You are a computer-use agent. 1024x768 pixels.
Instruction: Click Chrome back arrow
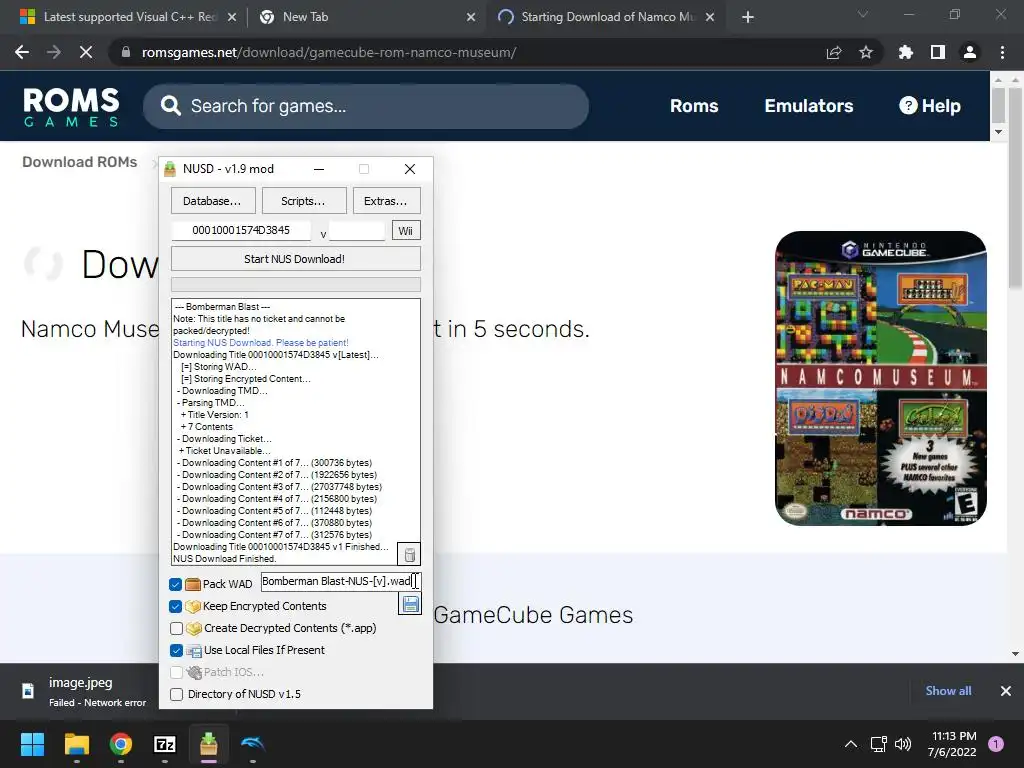tap(22, 52)
